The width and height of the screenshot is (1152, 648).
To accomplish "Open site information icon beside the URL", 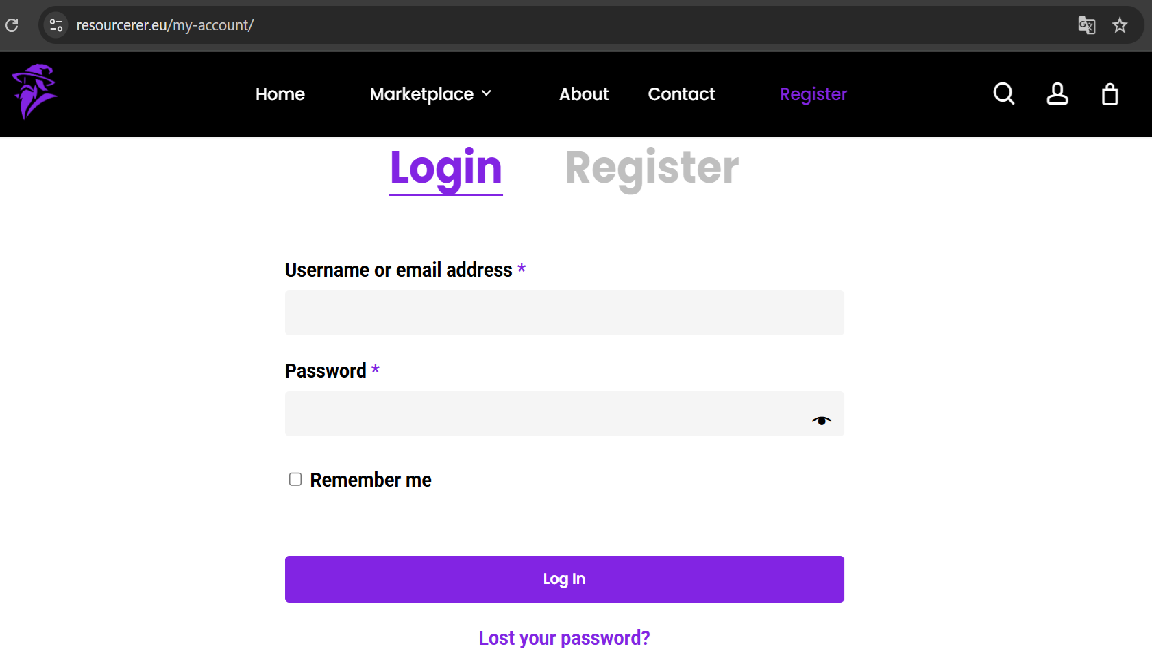I will pos(56,25).
